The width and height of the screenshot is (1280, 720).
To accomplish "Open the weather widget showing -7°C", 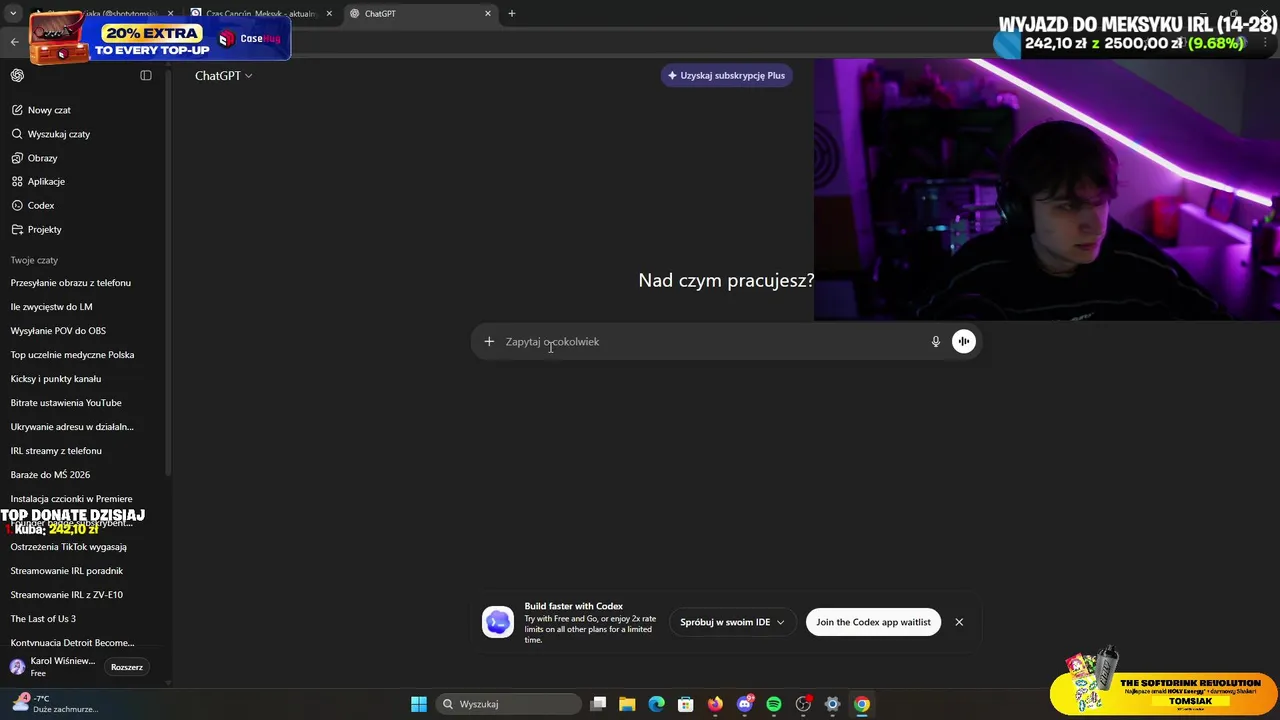I will (54, 703).
